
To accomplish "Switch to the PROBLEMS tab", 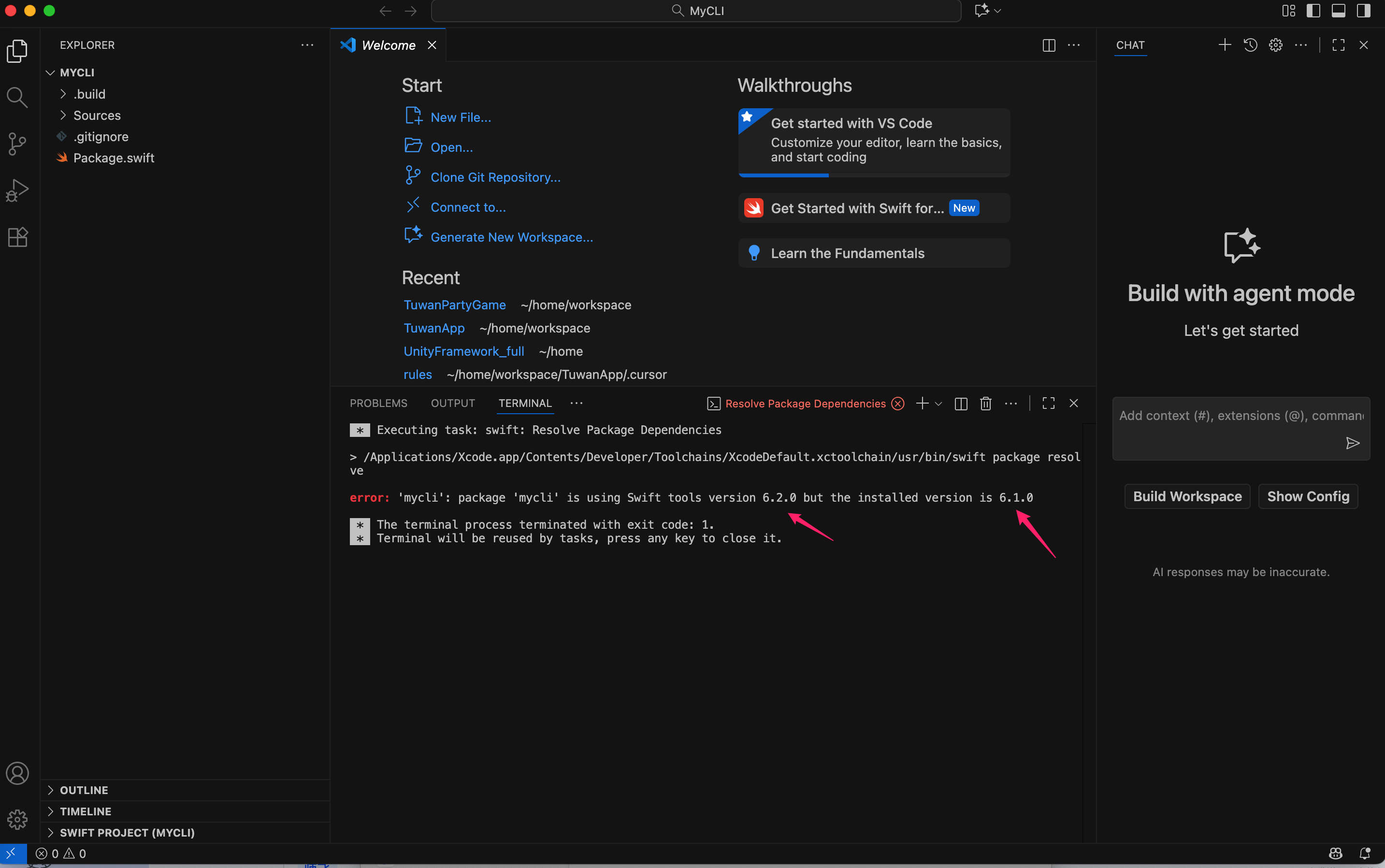I will [378, 404].
